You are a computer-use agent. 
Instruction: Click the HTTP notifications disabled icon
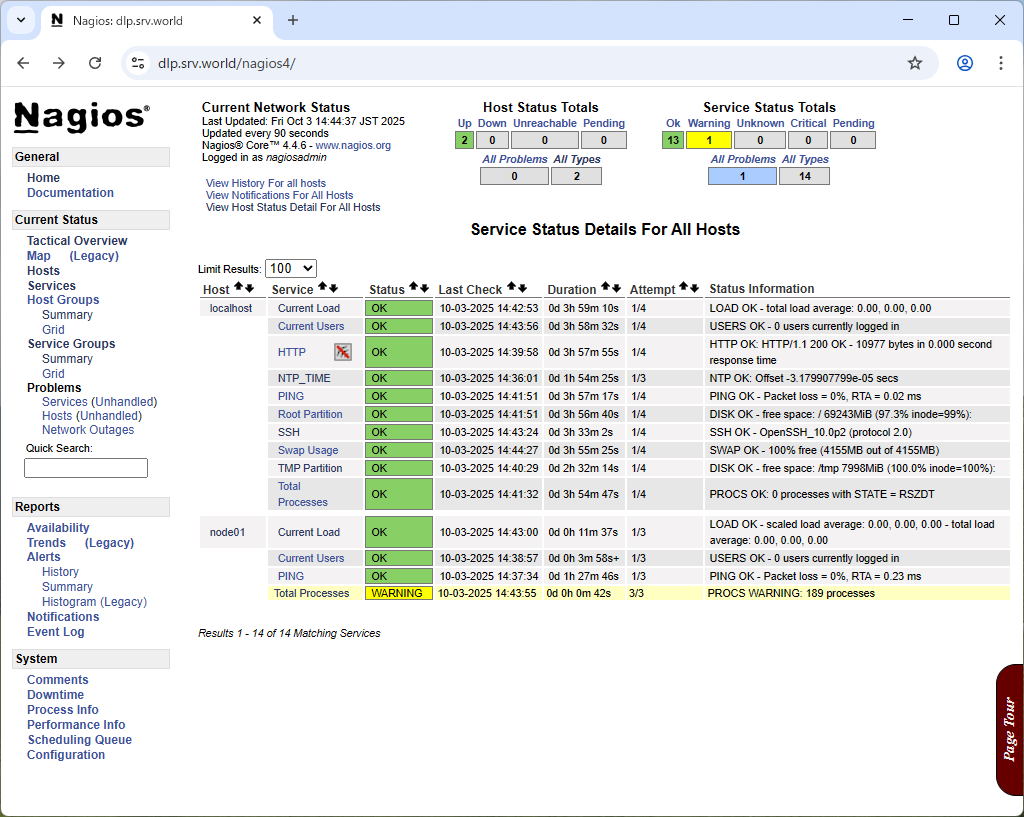click(343, 352)
